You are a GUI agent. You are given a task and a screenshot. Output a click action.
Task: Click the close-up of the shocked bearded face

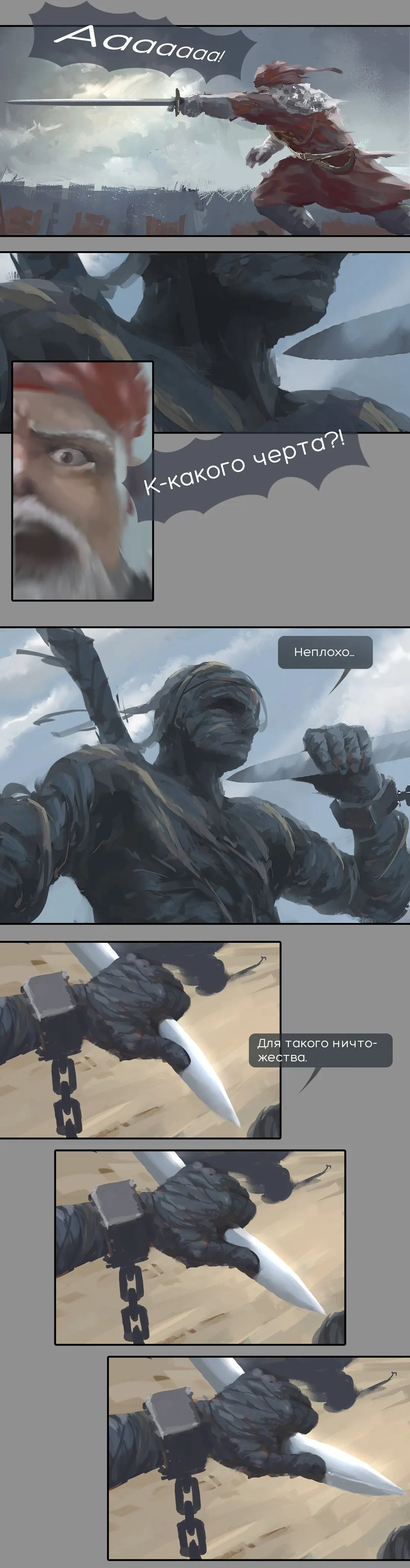pyautogui.click(x=83, y=481)
